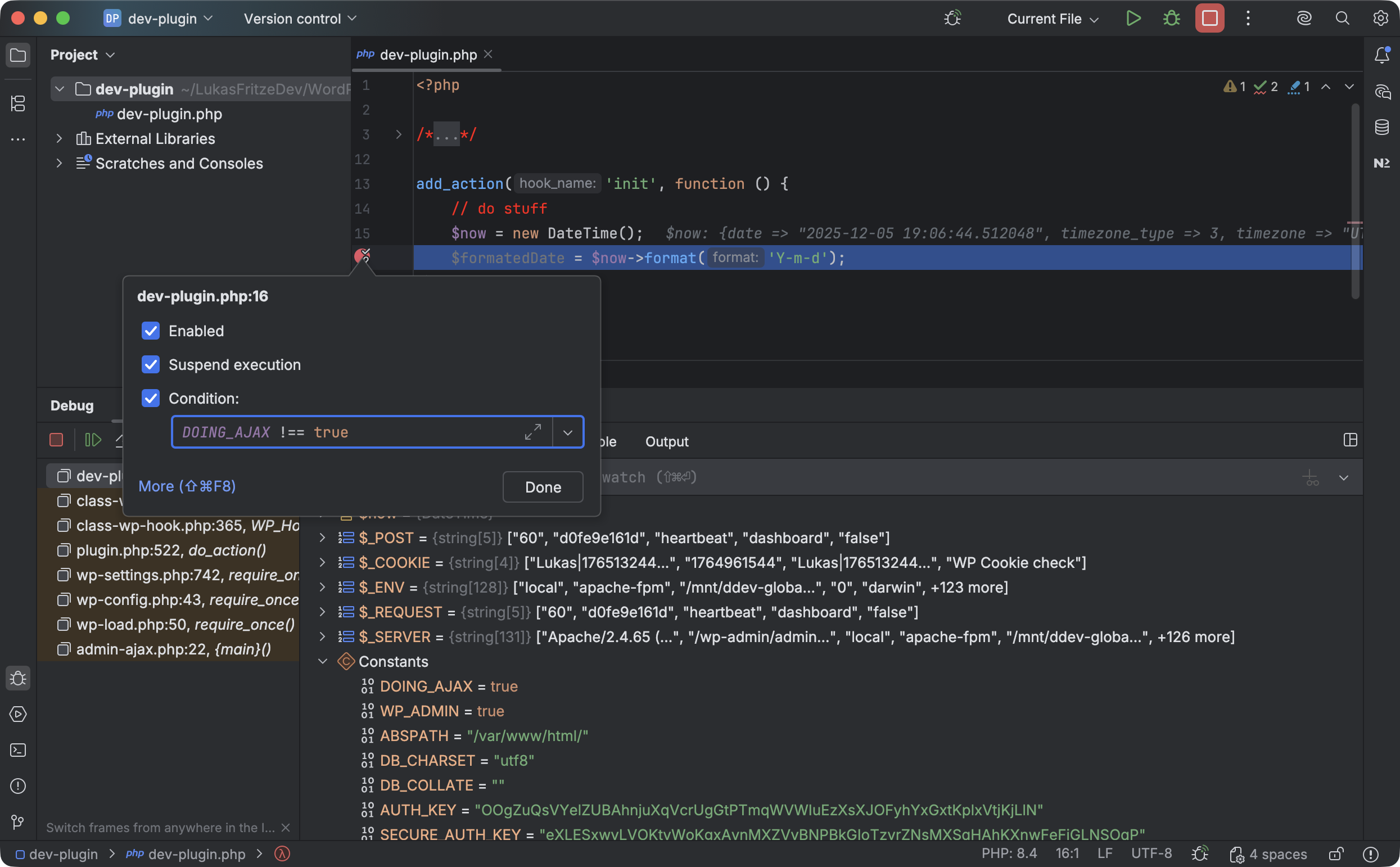Uncheck the Condition checkbox
1400x867 pixels.
[150, 398]
